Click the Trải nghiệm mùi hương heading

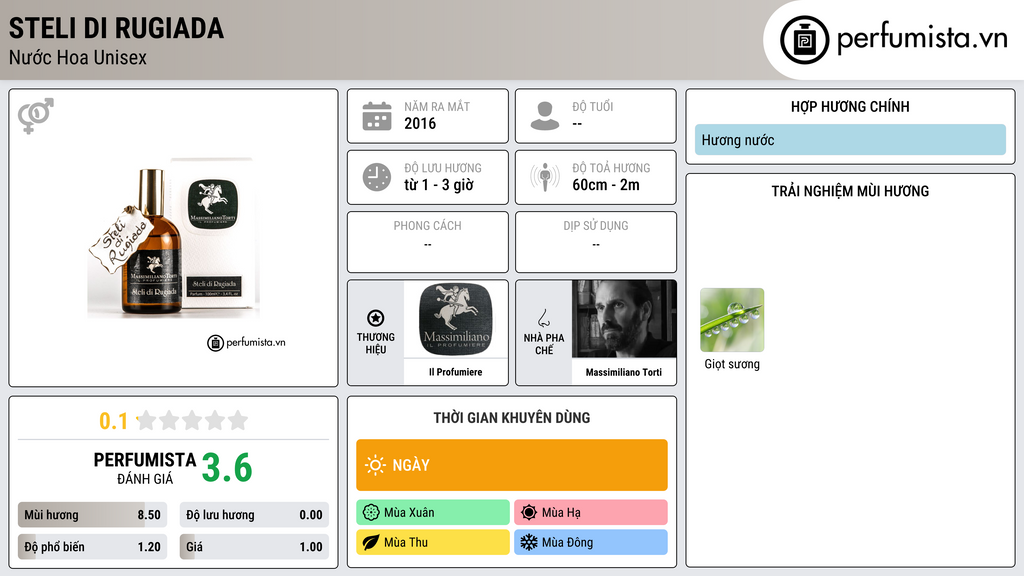click(x=850, y=191)
